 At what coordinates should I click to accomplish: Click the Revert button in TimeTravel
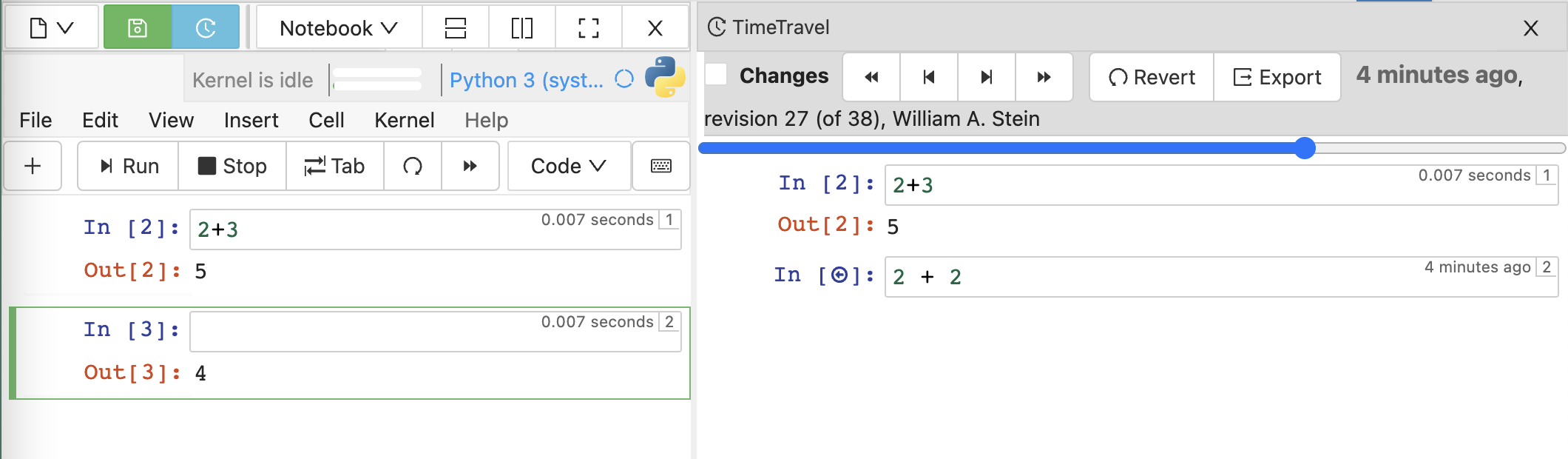[x=1149, y=76]
